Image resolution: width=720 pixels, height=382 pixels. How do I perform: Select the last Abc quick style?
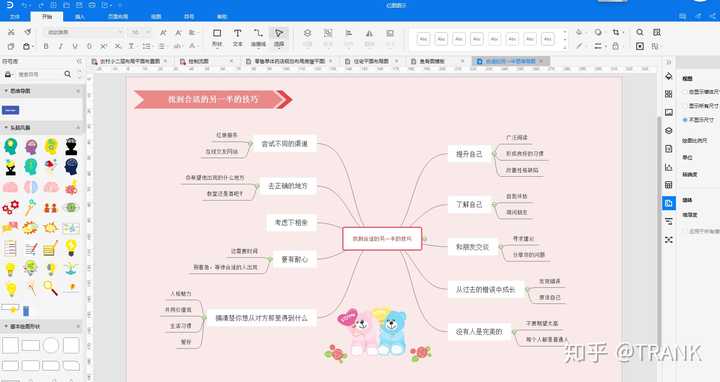pyautogui.click(x=547, y=39)
